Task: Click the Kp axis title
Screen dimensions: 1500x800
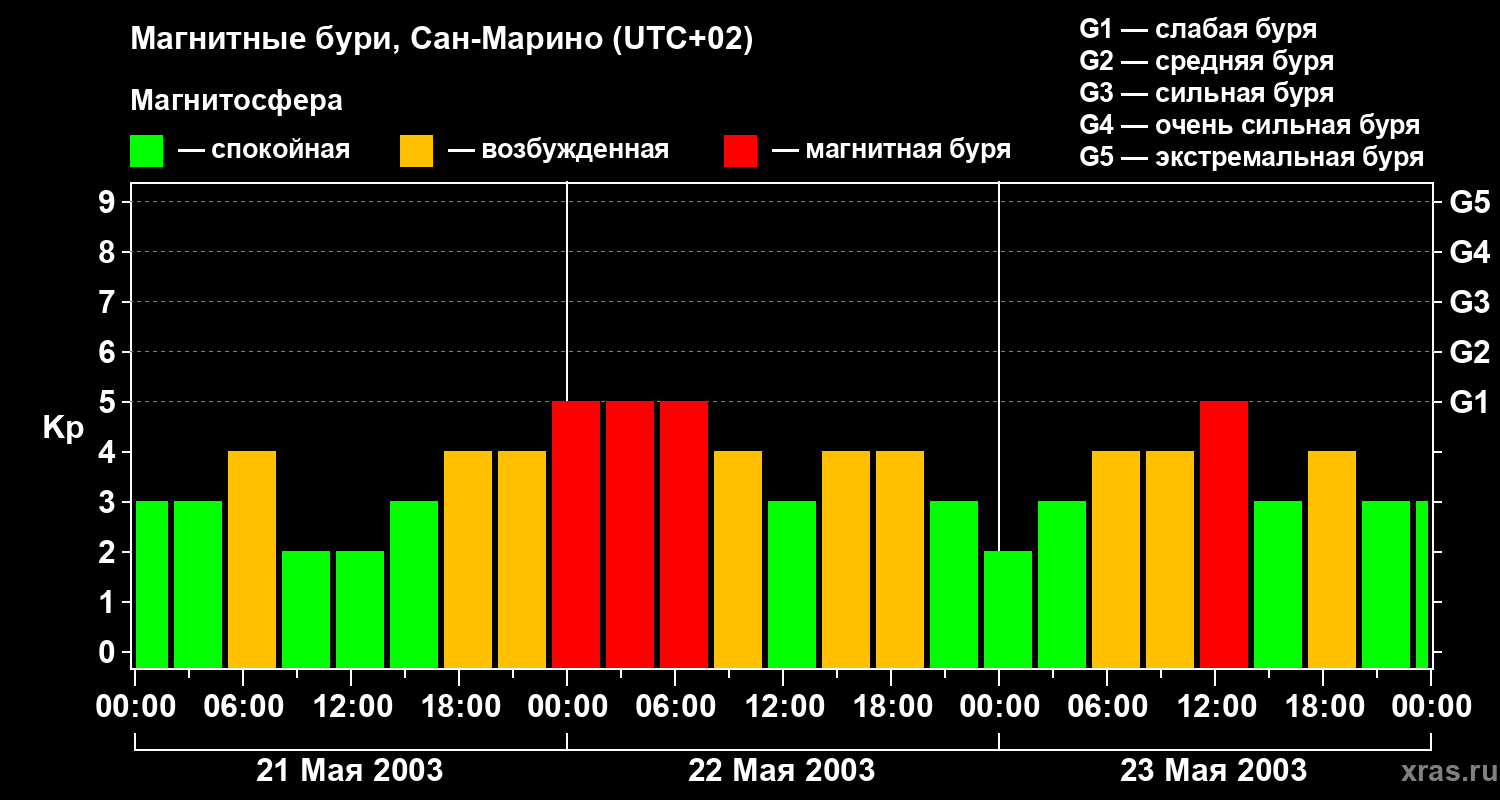Action: pos(63,428)
